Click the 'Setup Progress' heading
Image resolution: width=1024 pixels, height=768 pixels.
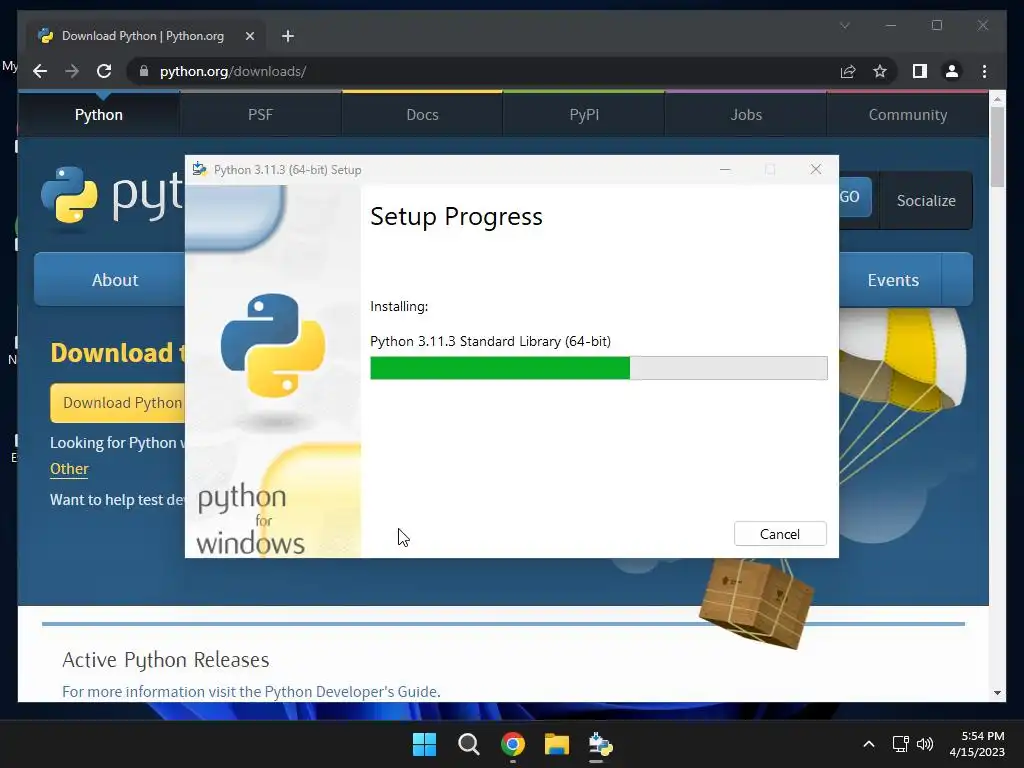[456, 216]
